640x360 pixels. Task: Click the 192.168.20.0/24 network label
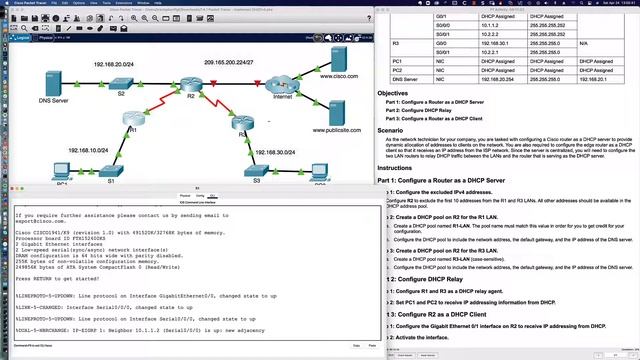pos(113,64)
